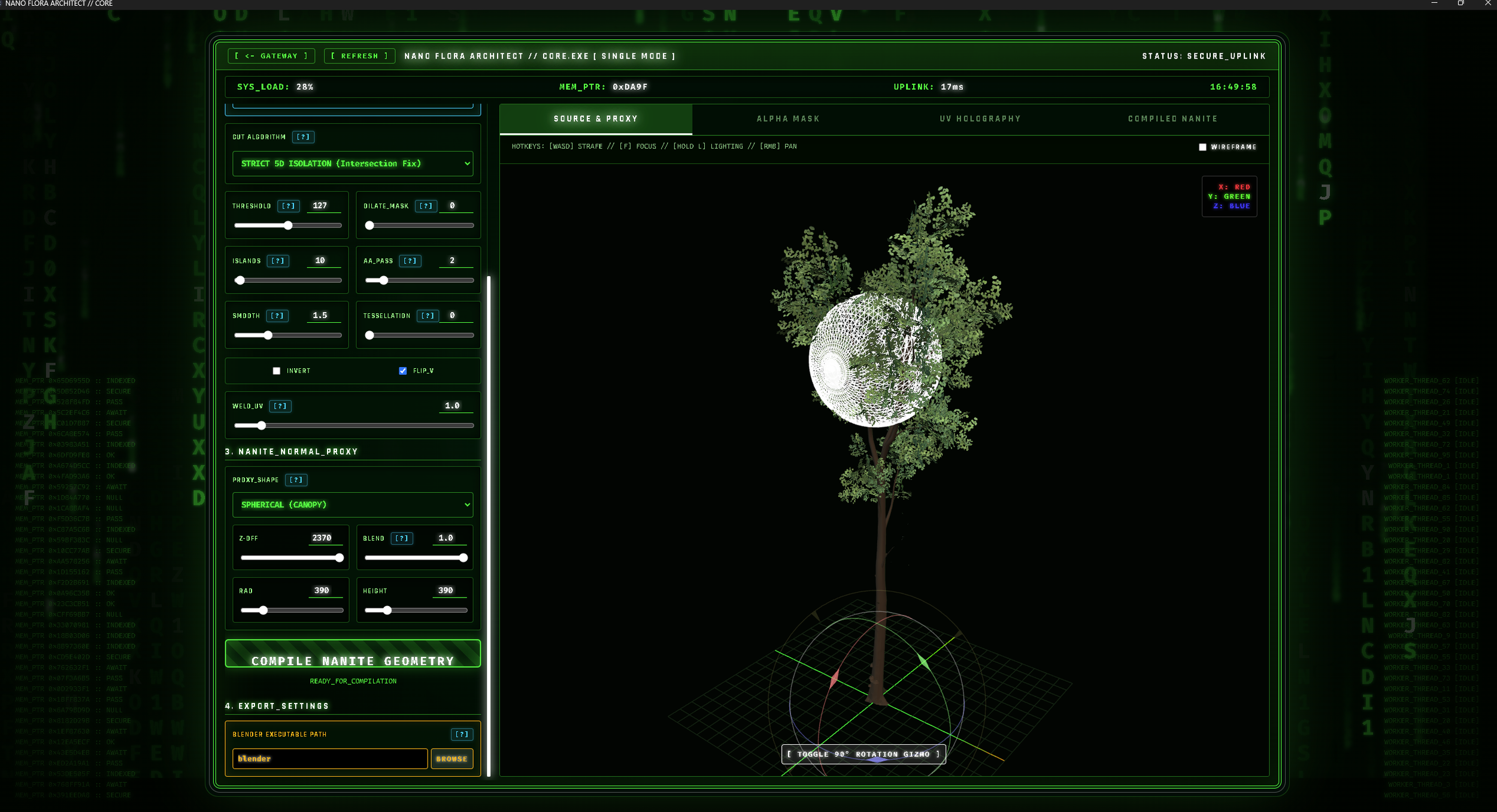
Task: Click the Threshold help [?] icon
Action: [x=289, y=206]
